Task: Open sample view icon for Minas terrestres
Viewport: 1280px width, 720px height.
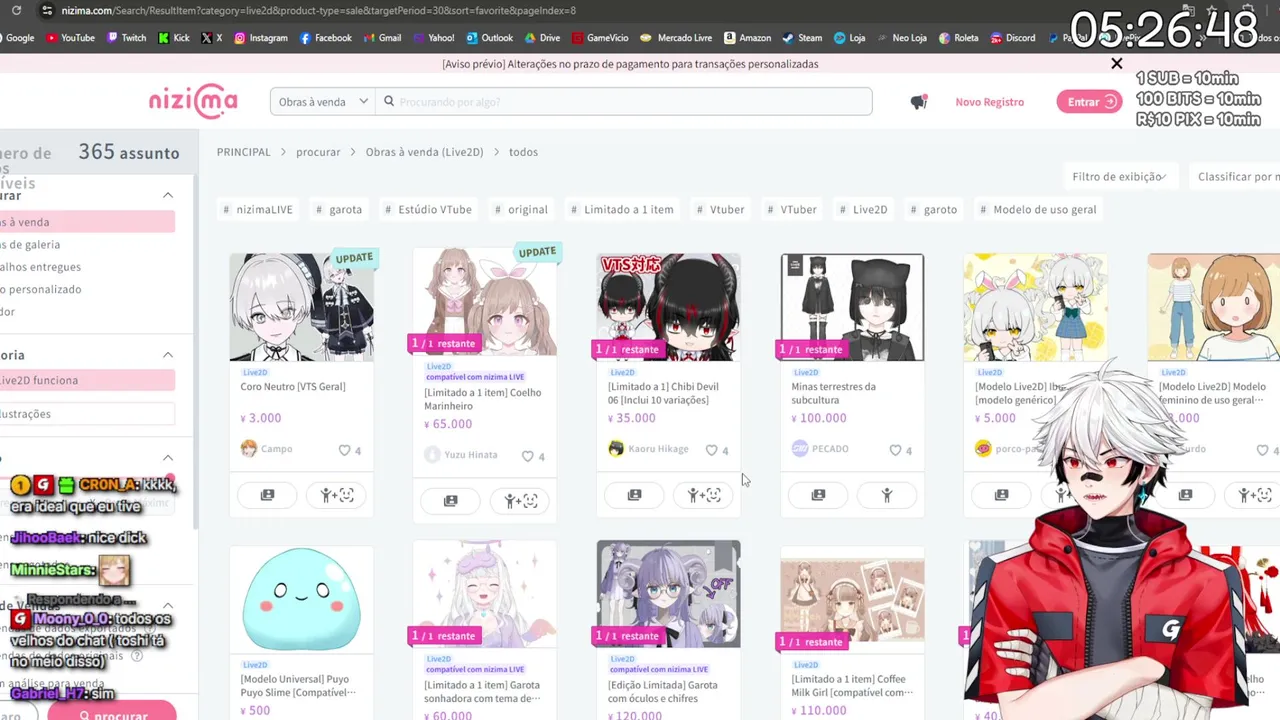Action: pos(818,495)
